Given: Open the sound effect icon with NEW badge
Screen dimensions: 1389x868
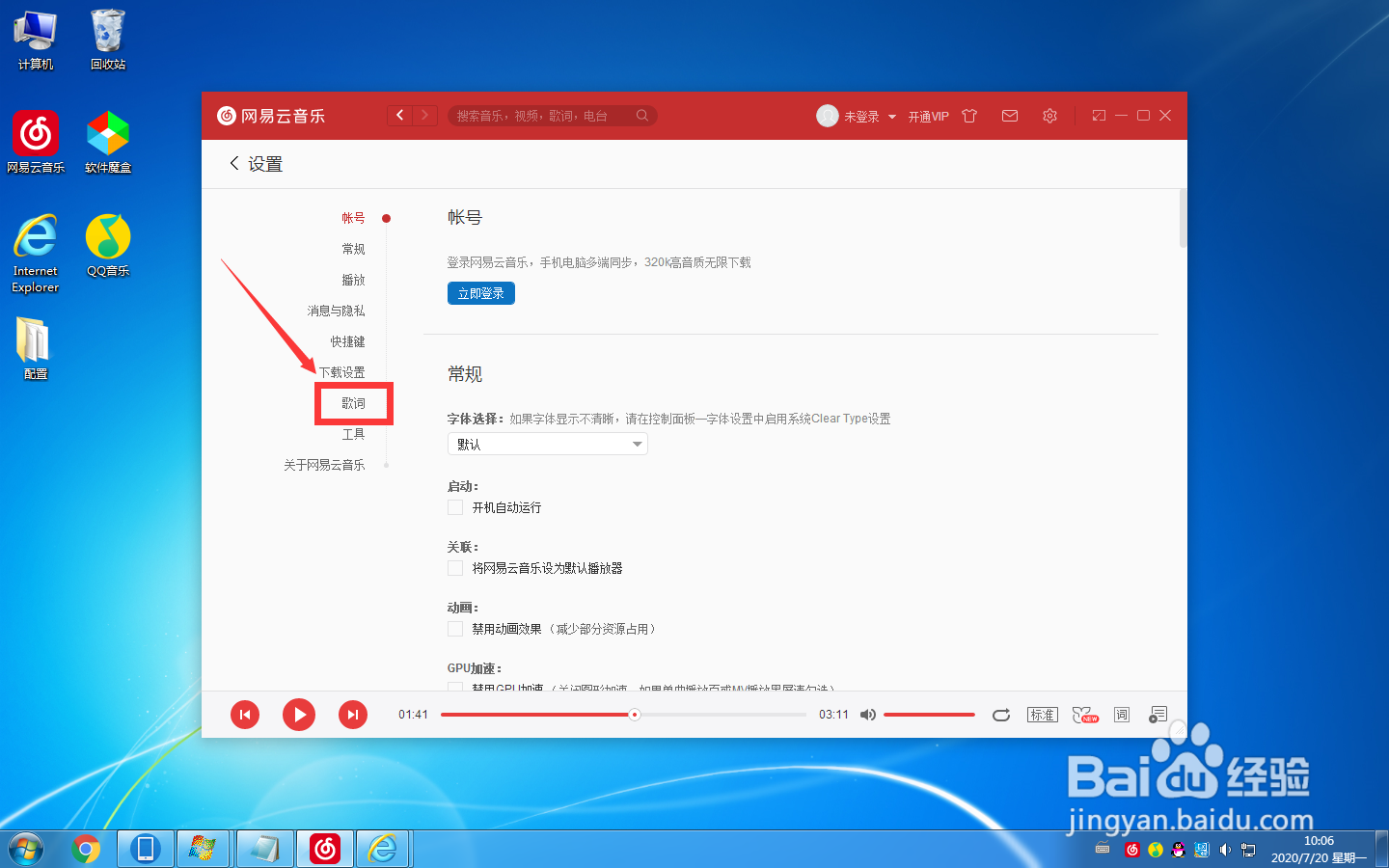Looking at the screenshot, I should [x=1085, y=715].
